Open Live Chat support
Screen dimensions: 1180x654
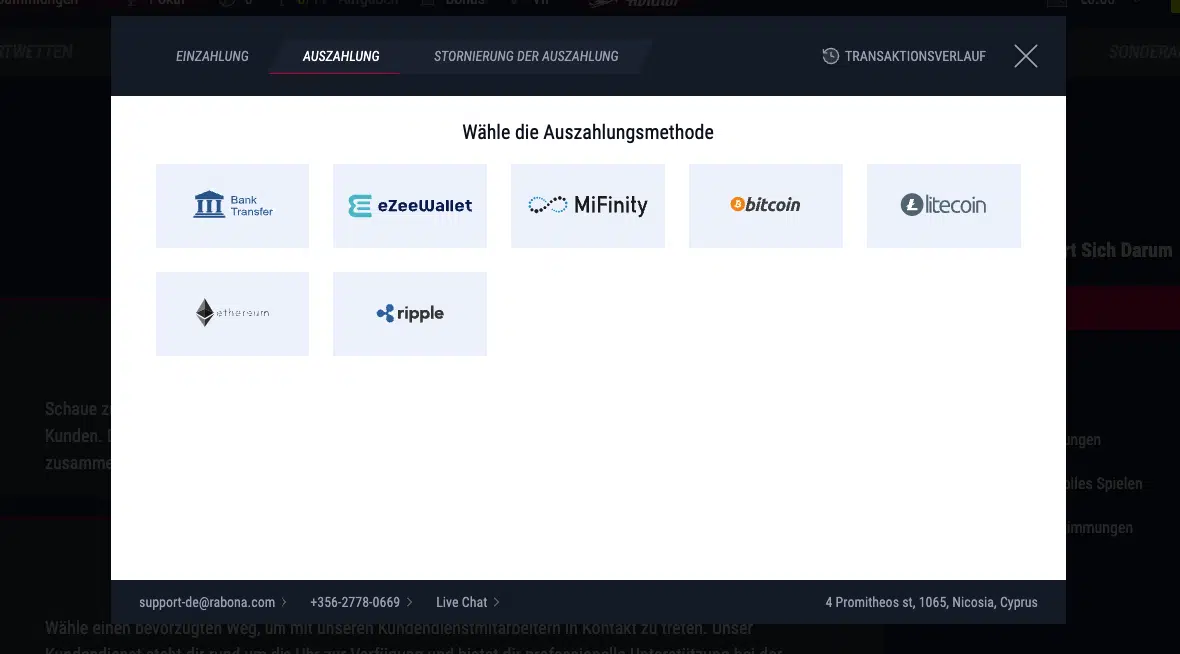pos(467,602)
